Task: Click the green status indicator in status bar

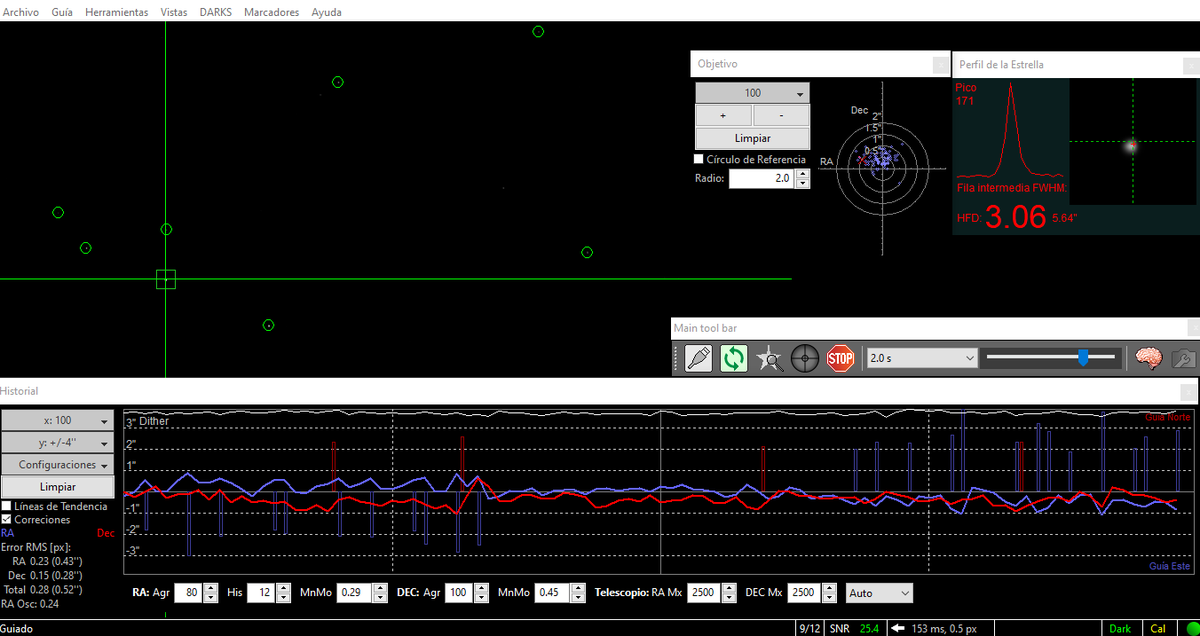Action: 1192,628
